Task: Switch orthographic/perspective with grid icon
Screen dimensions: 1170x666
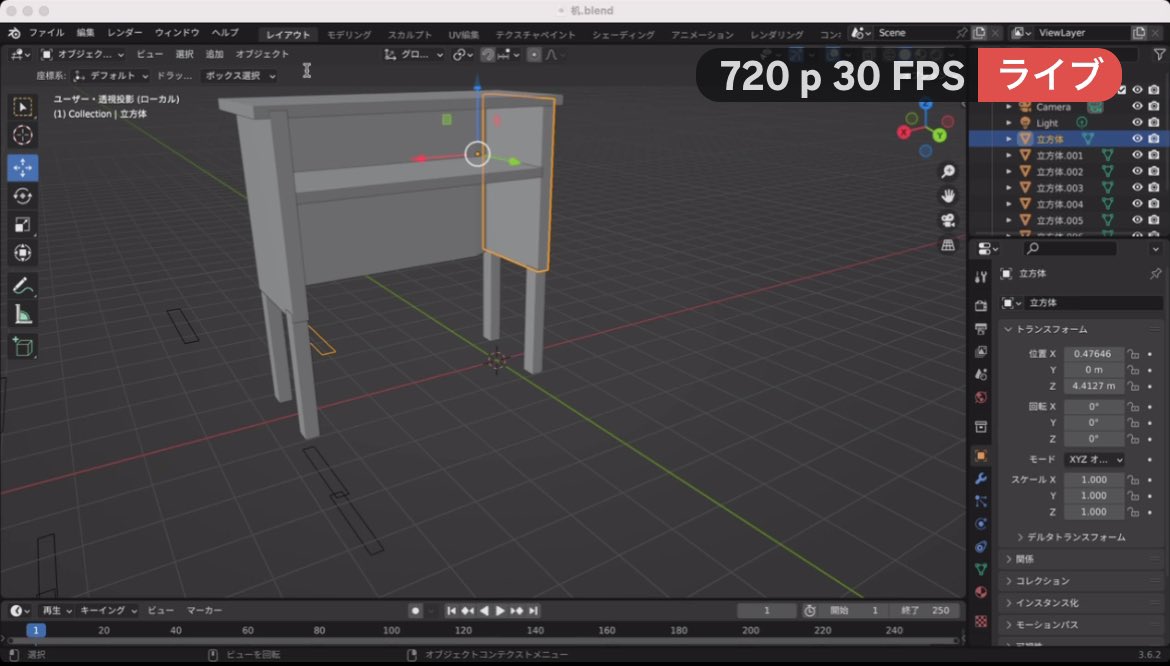Action: [948, 245]
